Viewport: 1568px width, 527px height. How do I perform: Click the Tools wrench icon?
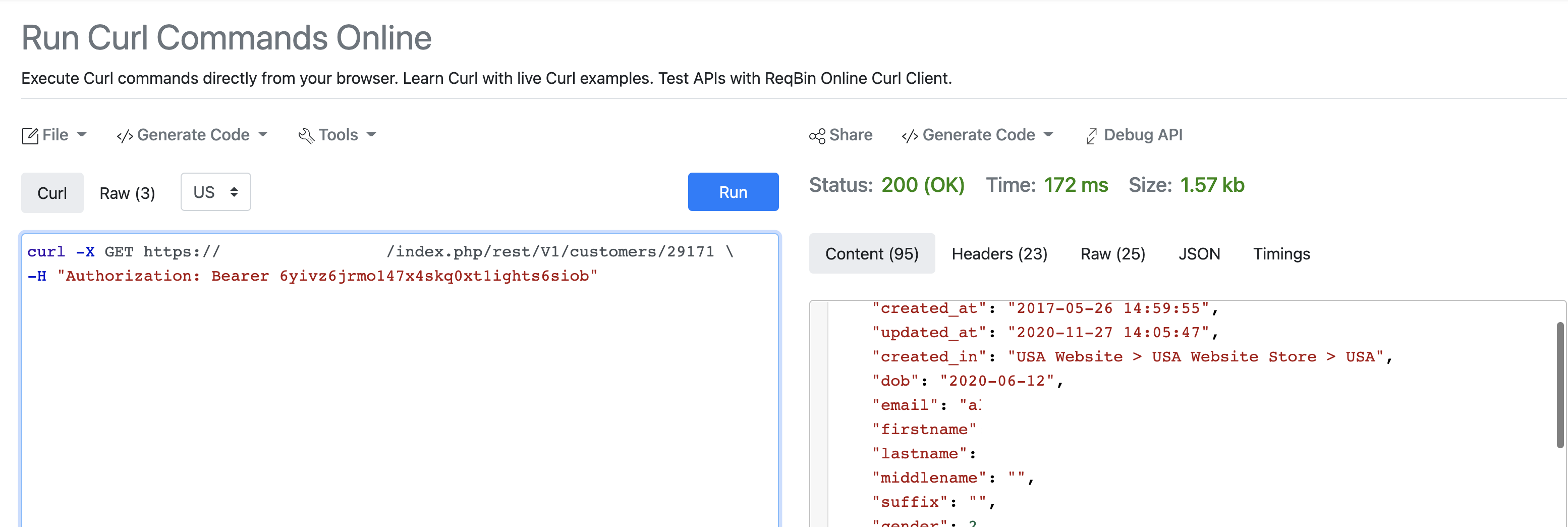306,136
